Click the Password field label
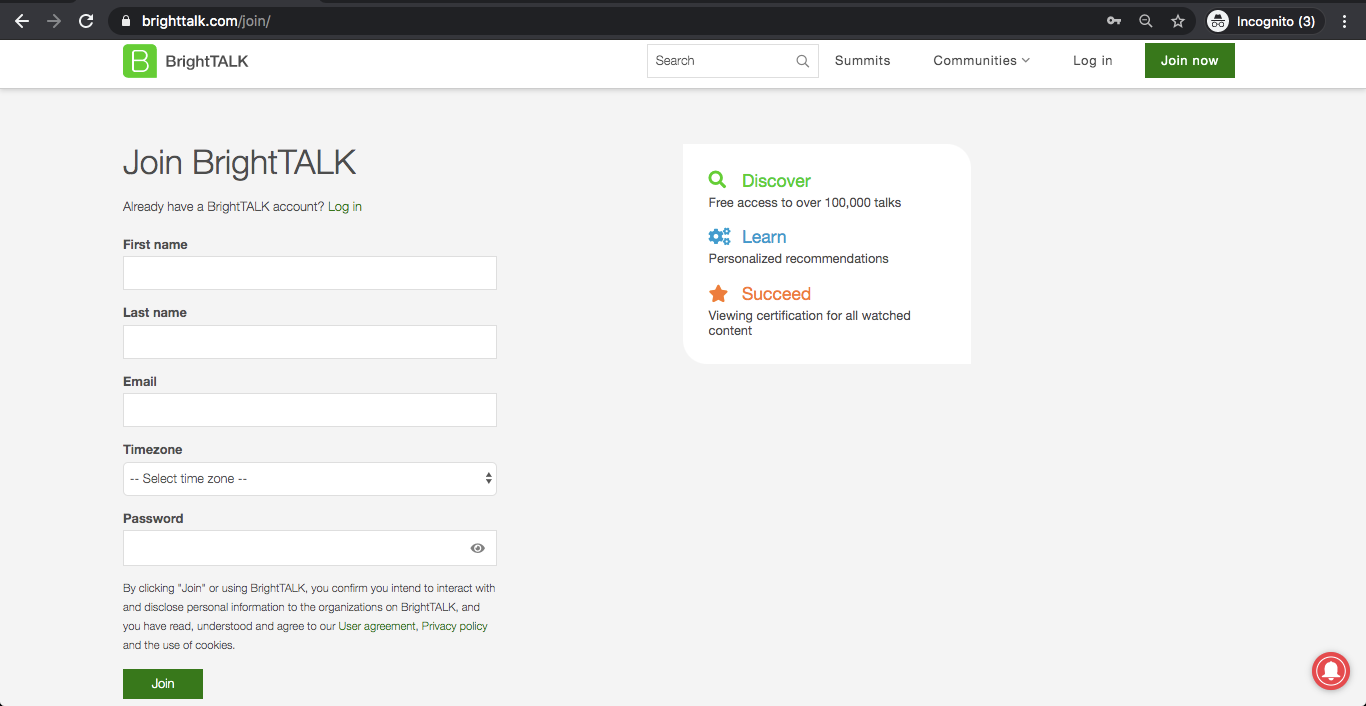The width and height of the screenshot is (1366, 706). point(153,519)
